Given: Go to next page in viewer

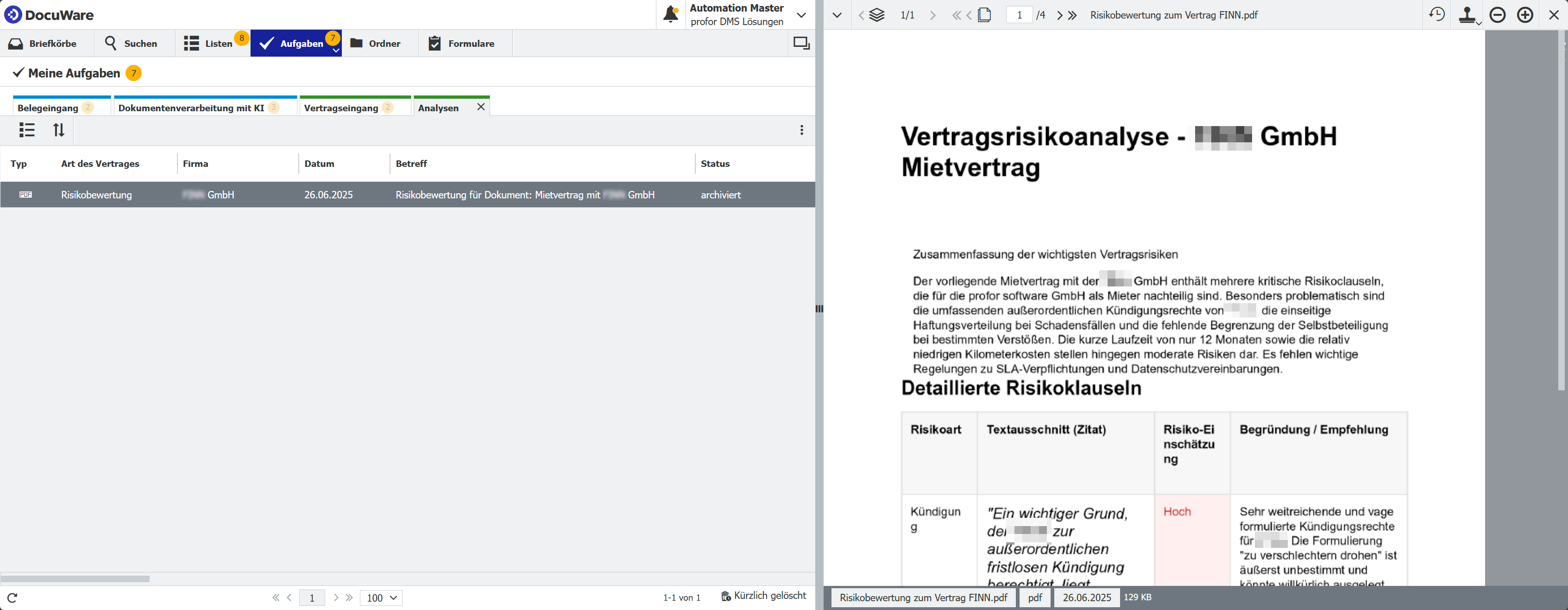Looking at the screenshot, I should [1060, 15].
